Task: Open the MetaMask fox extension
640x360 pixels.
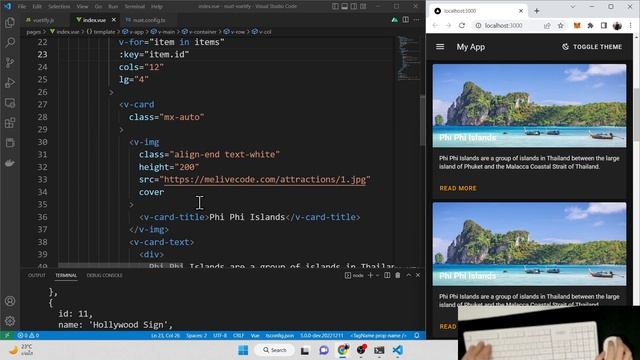Action: point(577,25)
